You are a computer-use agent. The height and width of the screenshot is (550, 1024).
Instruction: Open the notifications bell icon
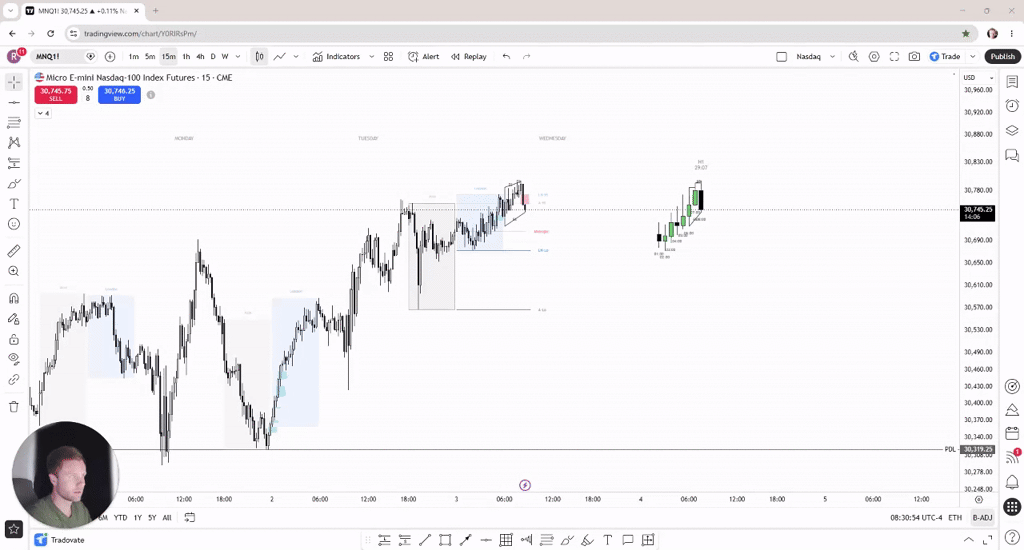1012,482
